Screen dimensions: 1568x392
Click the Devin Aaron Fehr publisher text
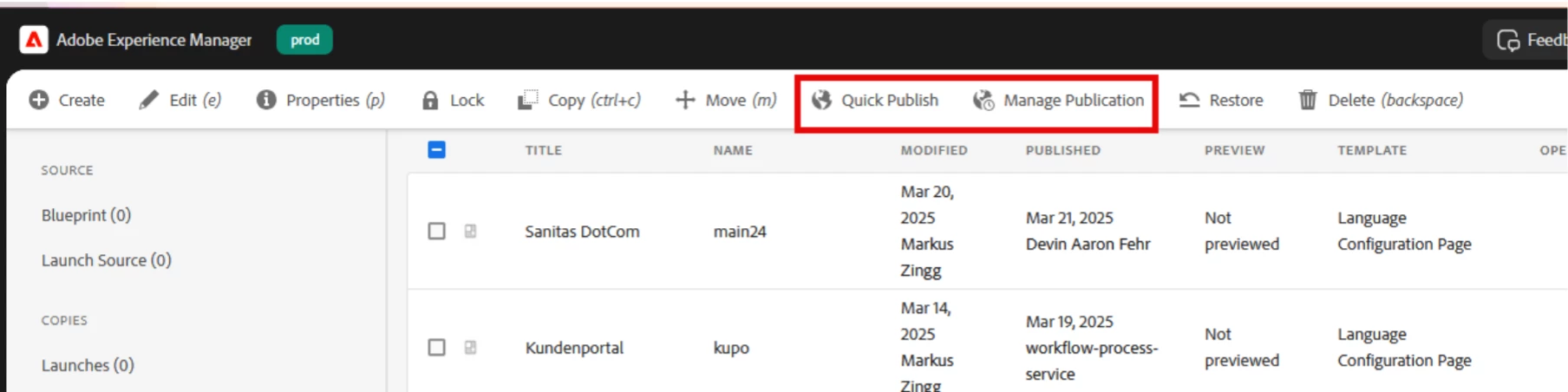point(1088,245)
